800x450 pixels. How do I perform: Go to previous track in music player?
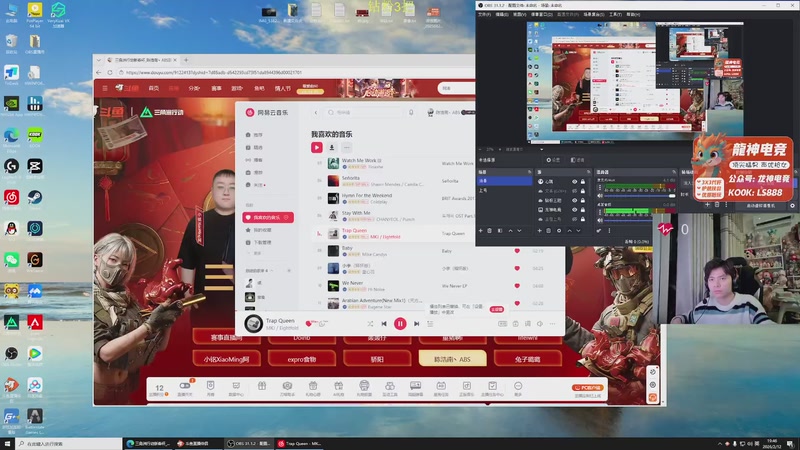384,323
